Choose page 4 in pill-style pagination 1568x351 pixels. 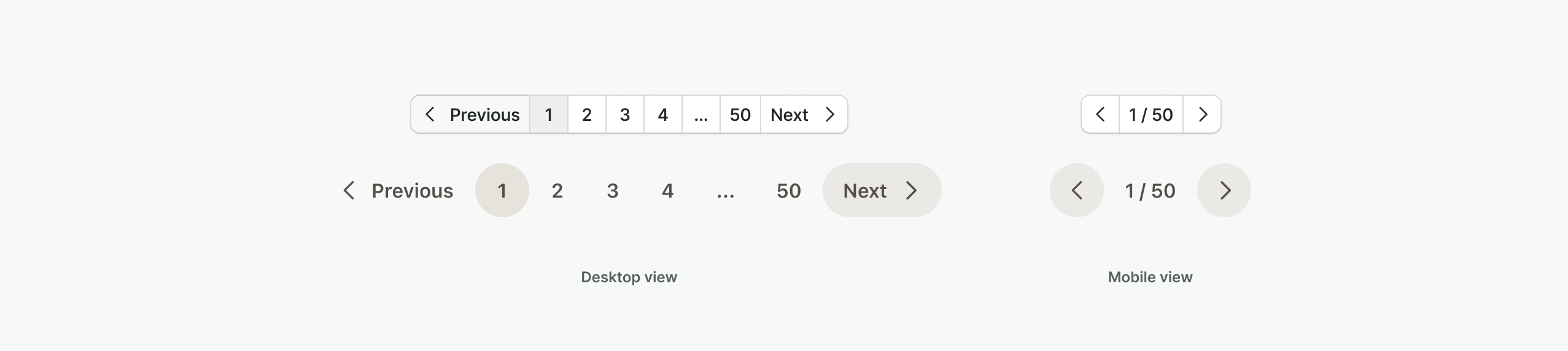(667, 190)
